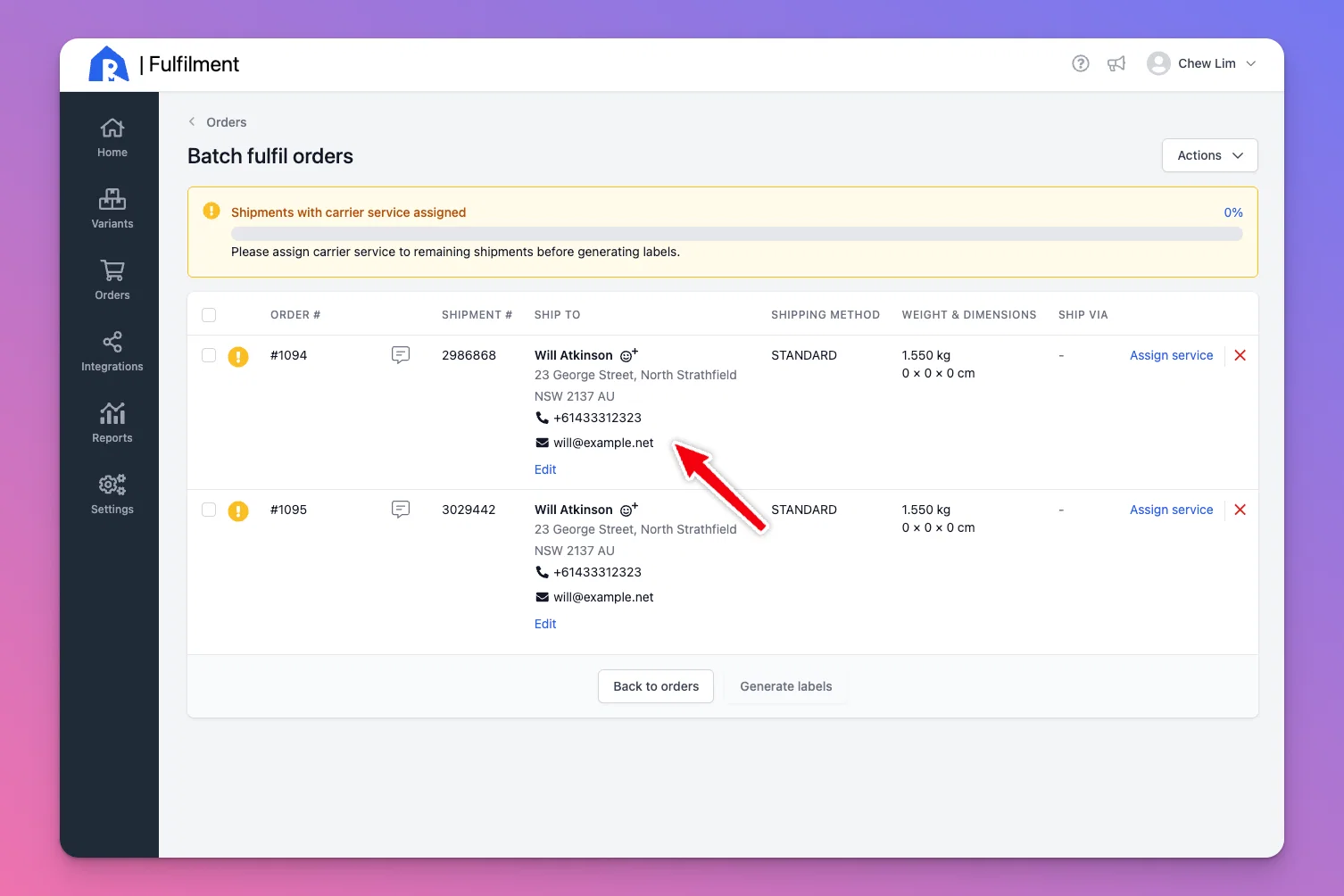Remove order #1095 with the red X
The height and width of the screenshot is (896, 1344).
coord(1240,510)
